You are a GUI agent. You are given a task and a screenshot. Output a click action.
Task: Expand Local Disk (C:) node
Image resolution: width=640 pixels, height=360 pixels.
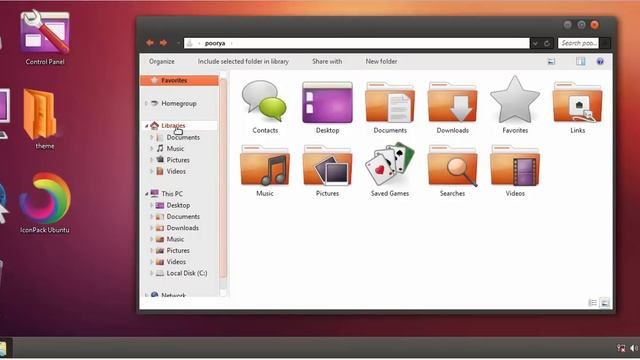[152, 273]
